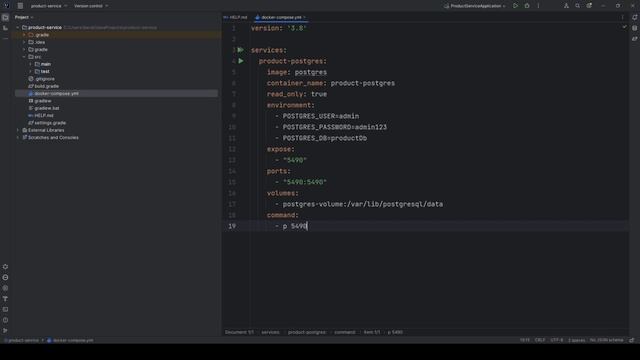640x360 pixels.
Task: Toggle the read-only lock icon in status bar
Action: pos(632,340)
